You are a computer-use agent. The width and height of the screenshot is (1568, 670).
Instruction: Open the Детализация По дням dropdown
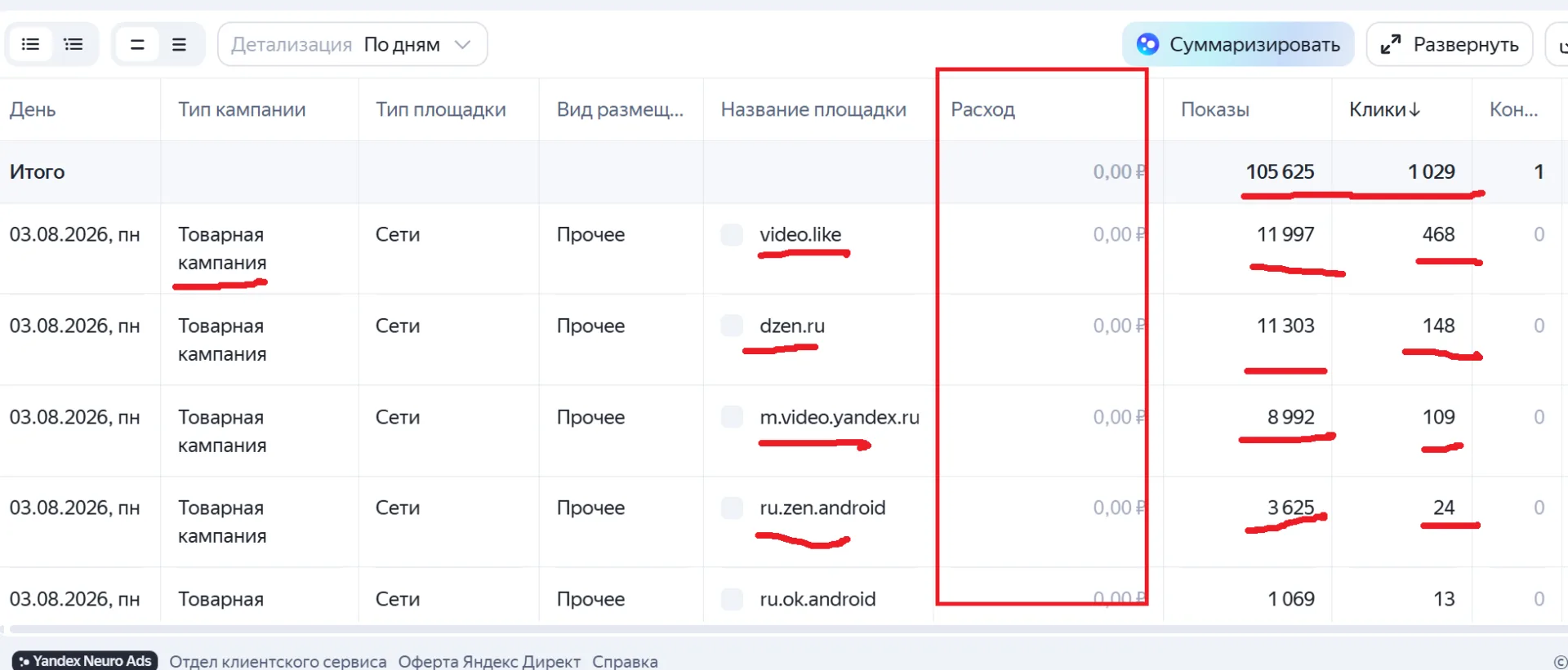click(353, 44)
